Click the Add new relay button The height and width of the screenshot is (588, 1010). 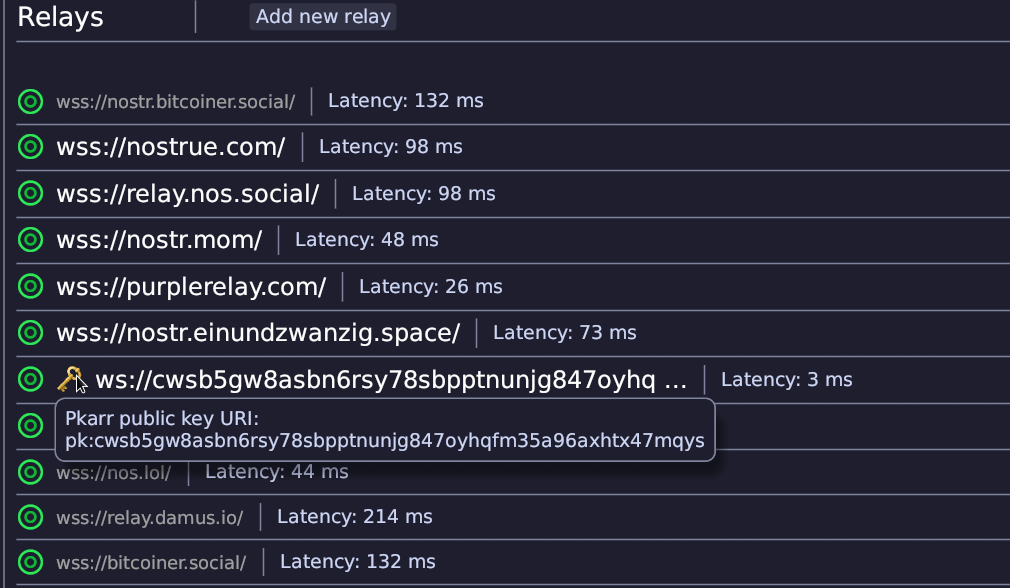323,17
